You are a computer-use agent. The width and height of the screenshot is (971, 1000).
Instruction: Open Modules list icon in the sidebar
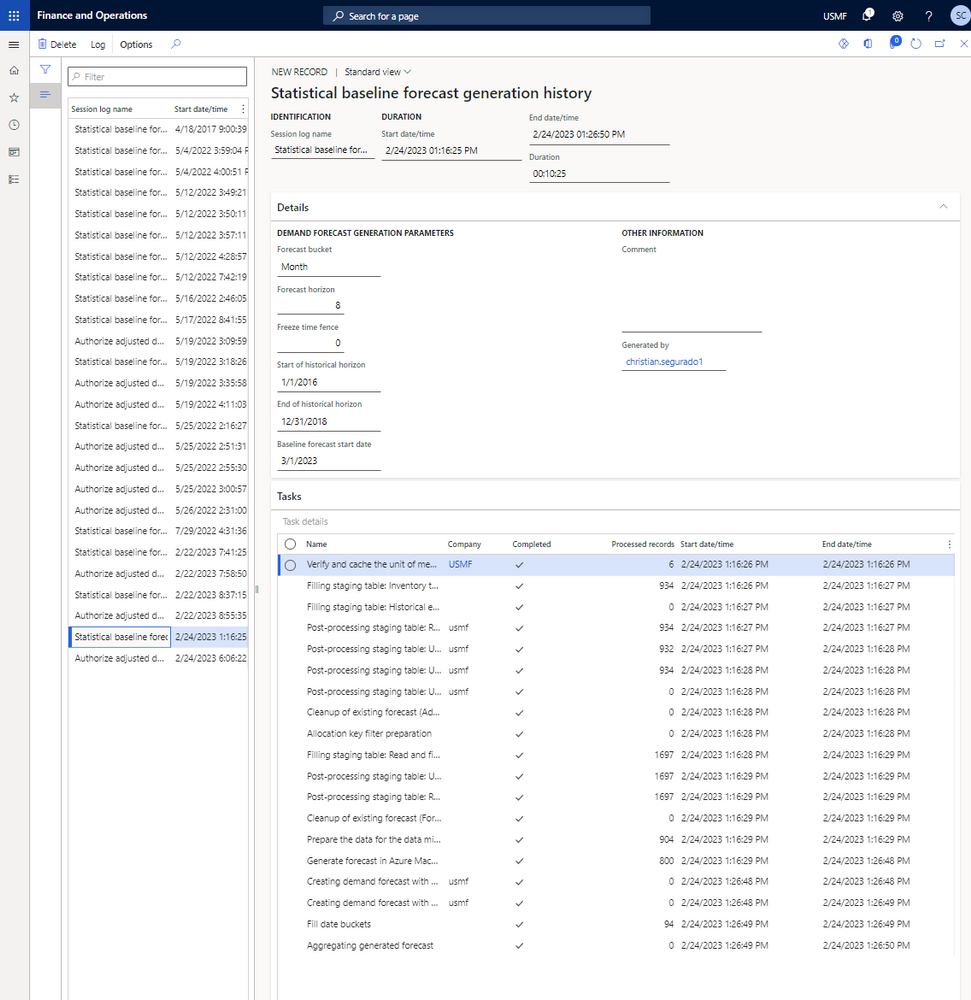click(x=14, y=179)
